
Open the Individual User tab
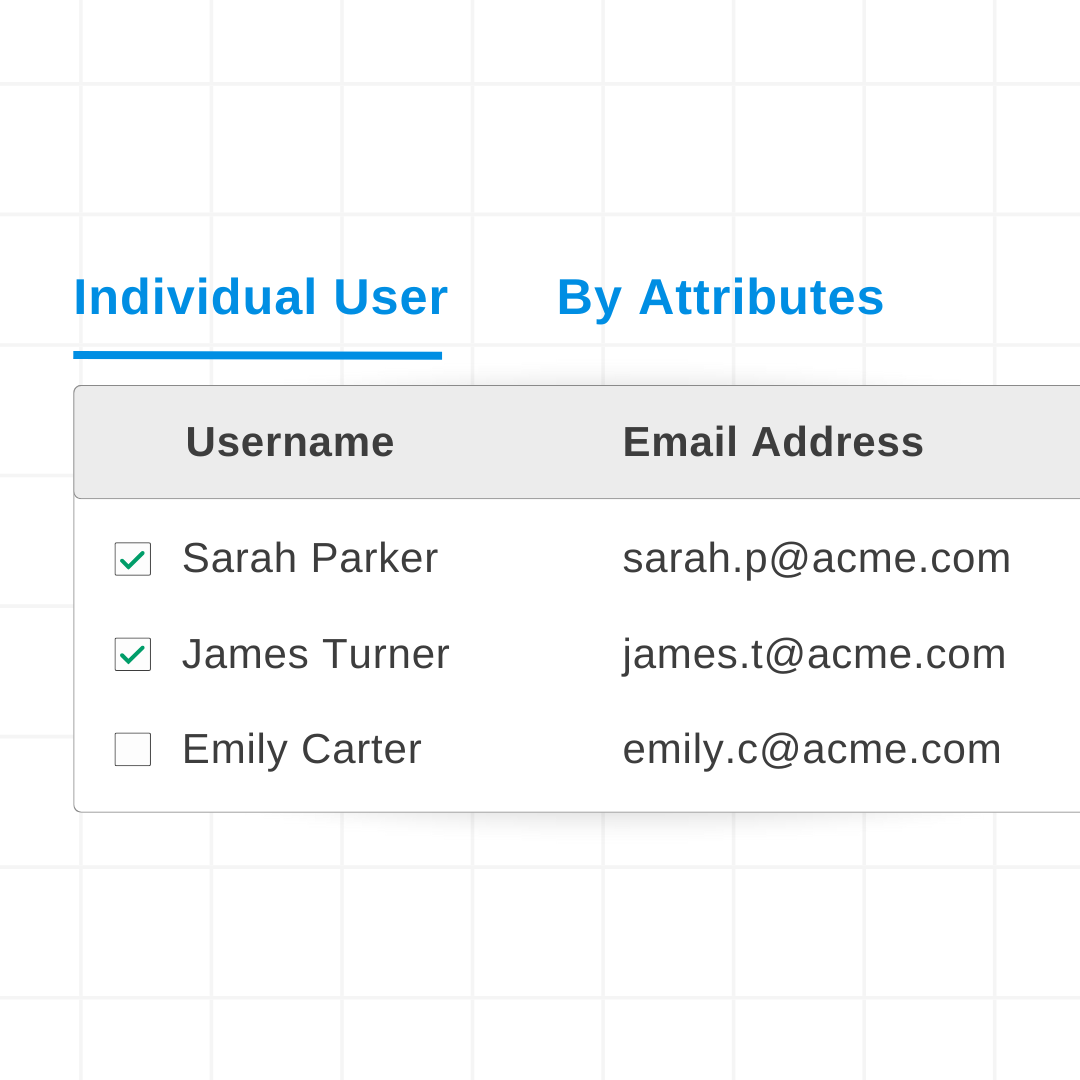click(x=260, y=298)
